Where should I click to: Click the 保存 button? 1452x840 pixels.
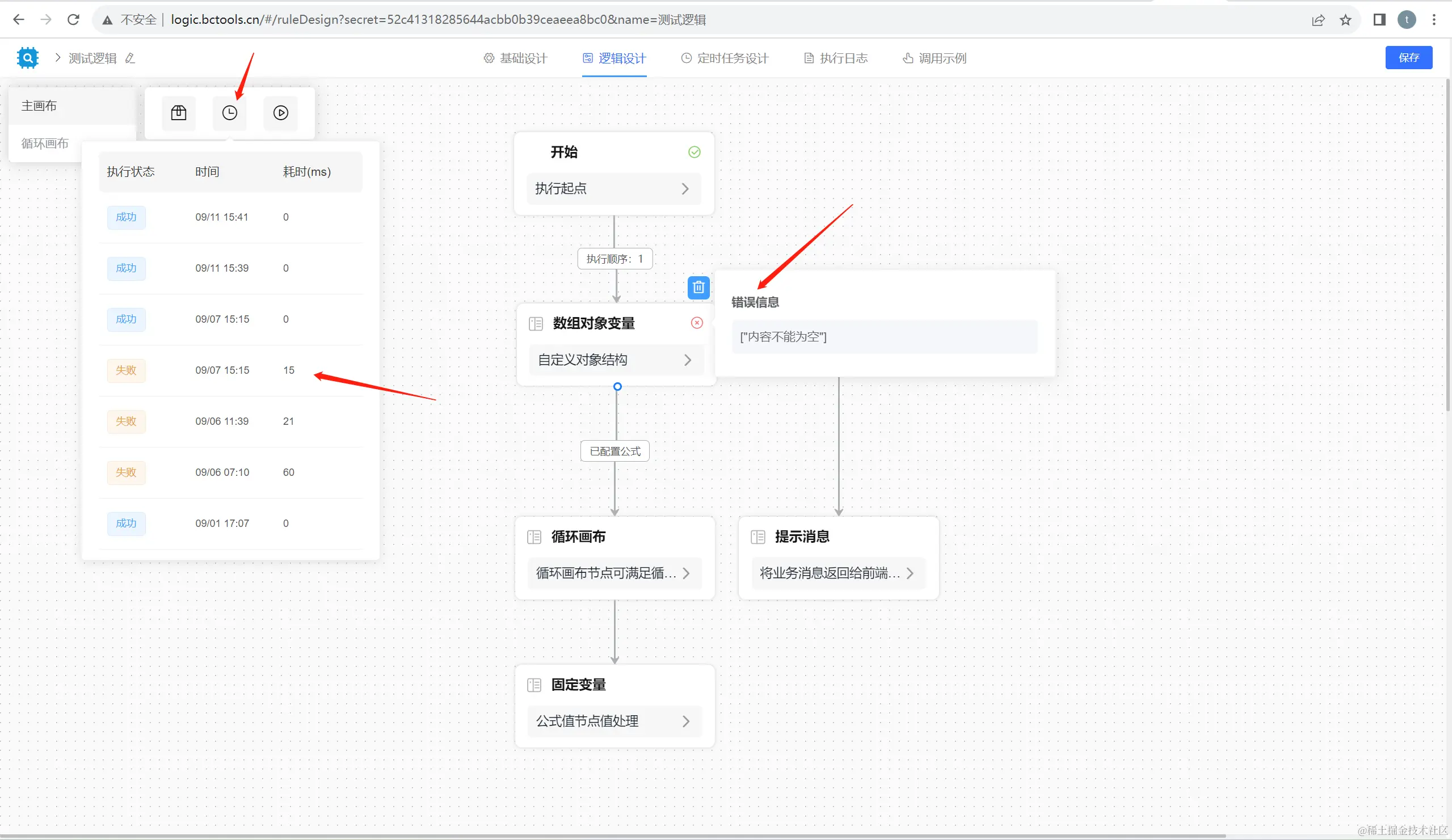tap(1408, 58)
